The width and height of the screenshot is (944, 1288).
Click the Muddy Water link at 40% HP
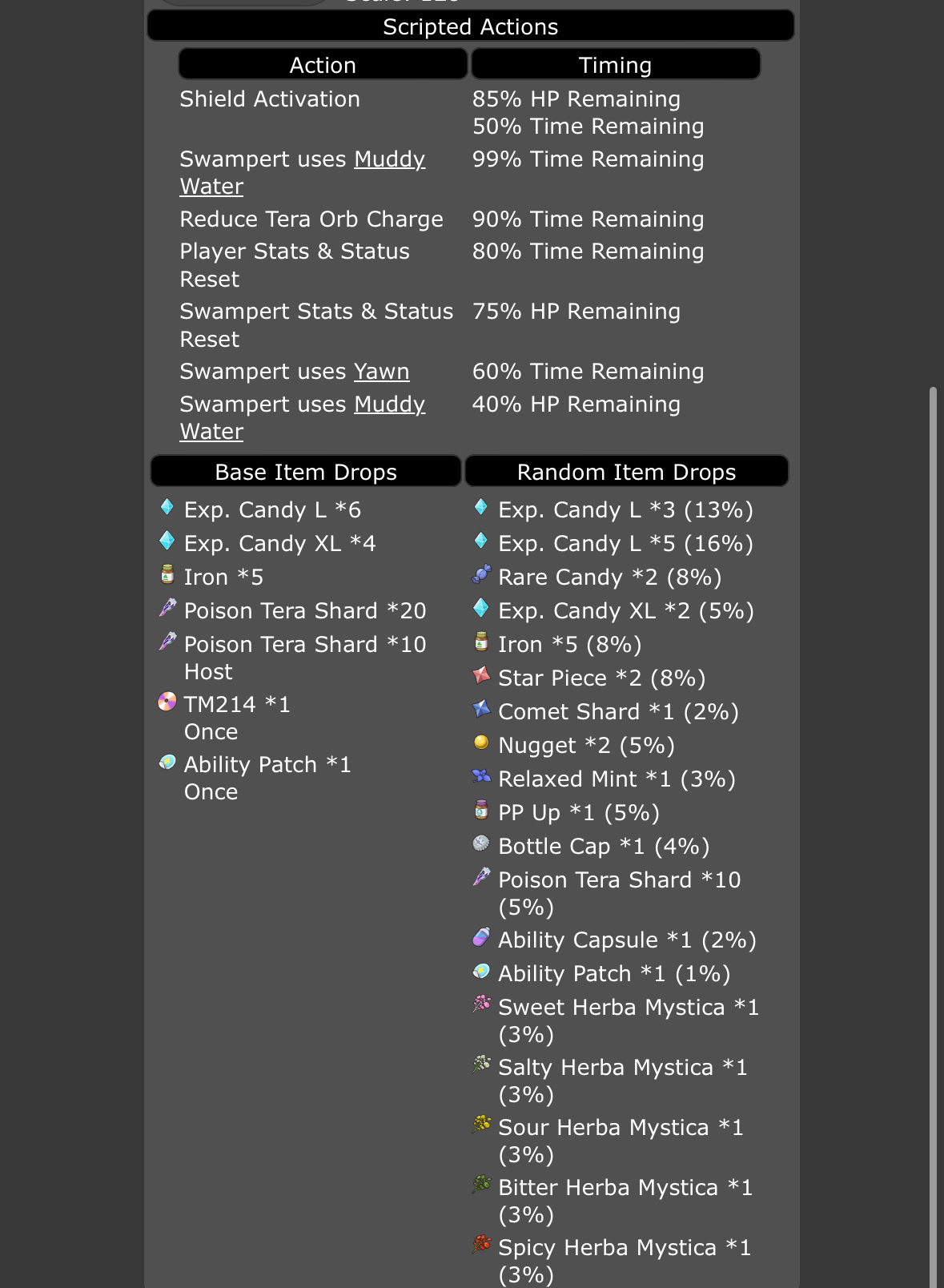(303, 417)
